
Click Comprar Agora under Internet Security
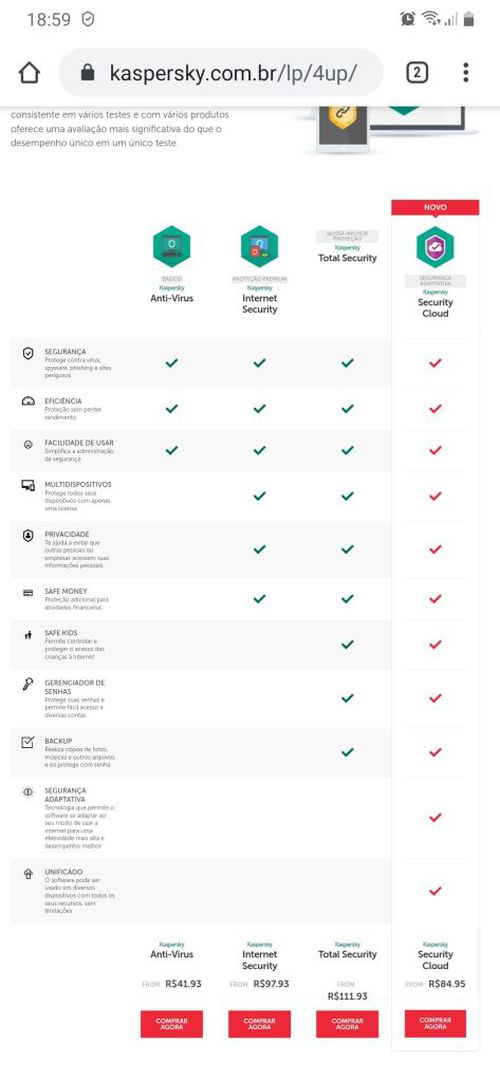click(259, 1024)
